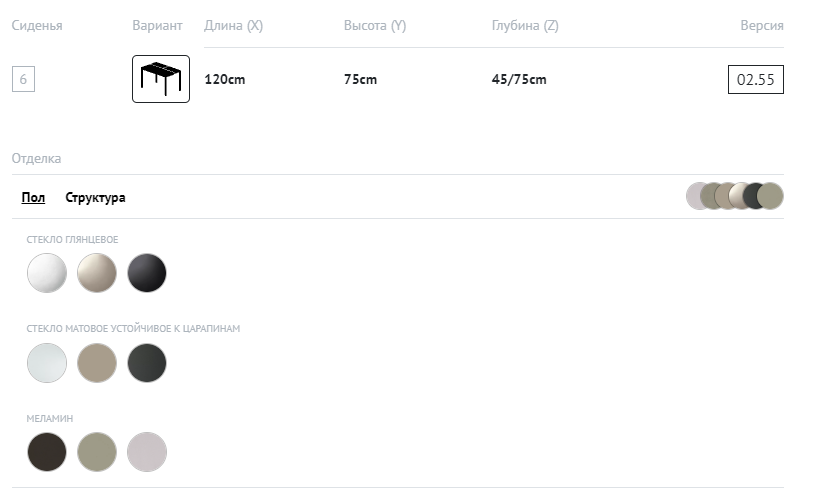This screenshot has width=829, height=498.
Task: Pick the beige glossy glass swatch
Action: tap(97, 273)
